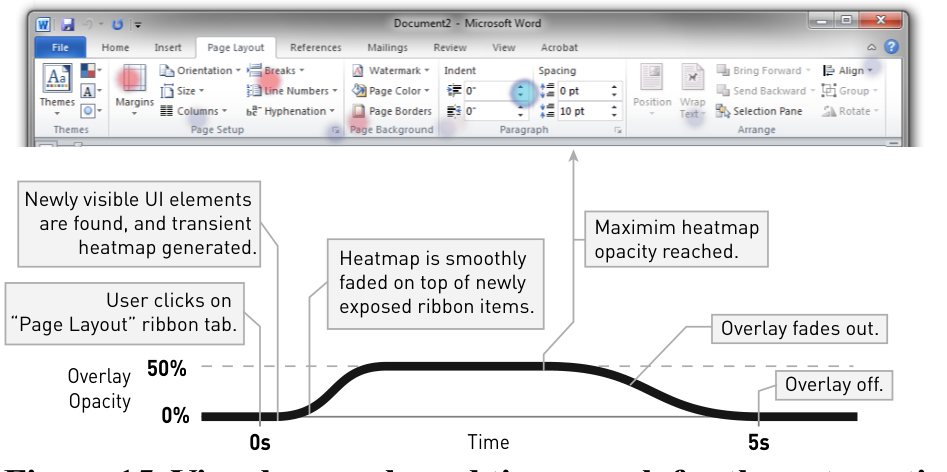The width and height of the screenshot is (947, 472).
Task: Open the Size dropdown
Action: click(x=182, y=91)
